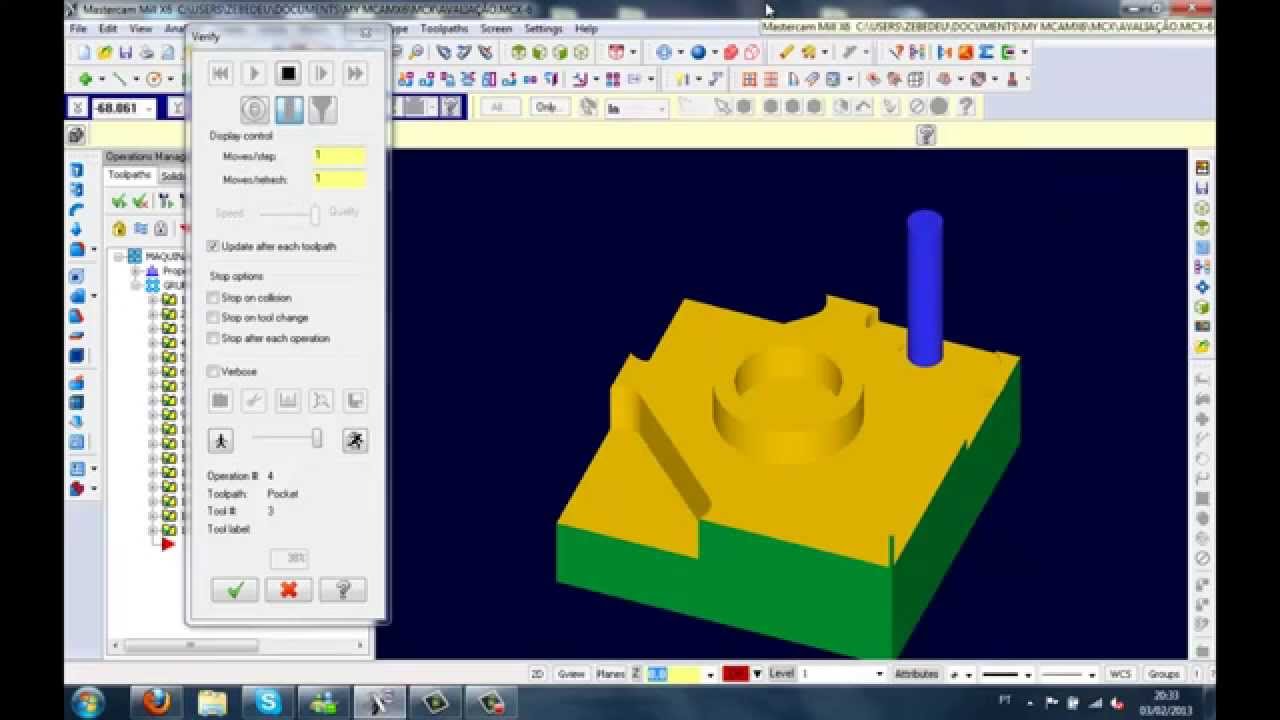Image resolution: width=1280 pixels, height=720 pixels.
Task: Enable Stop after each operation
Action: 213,338
